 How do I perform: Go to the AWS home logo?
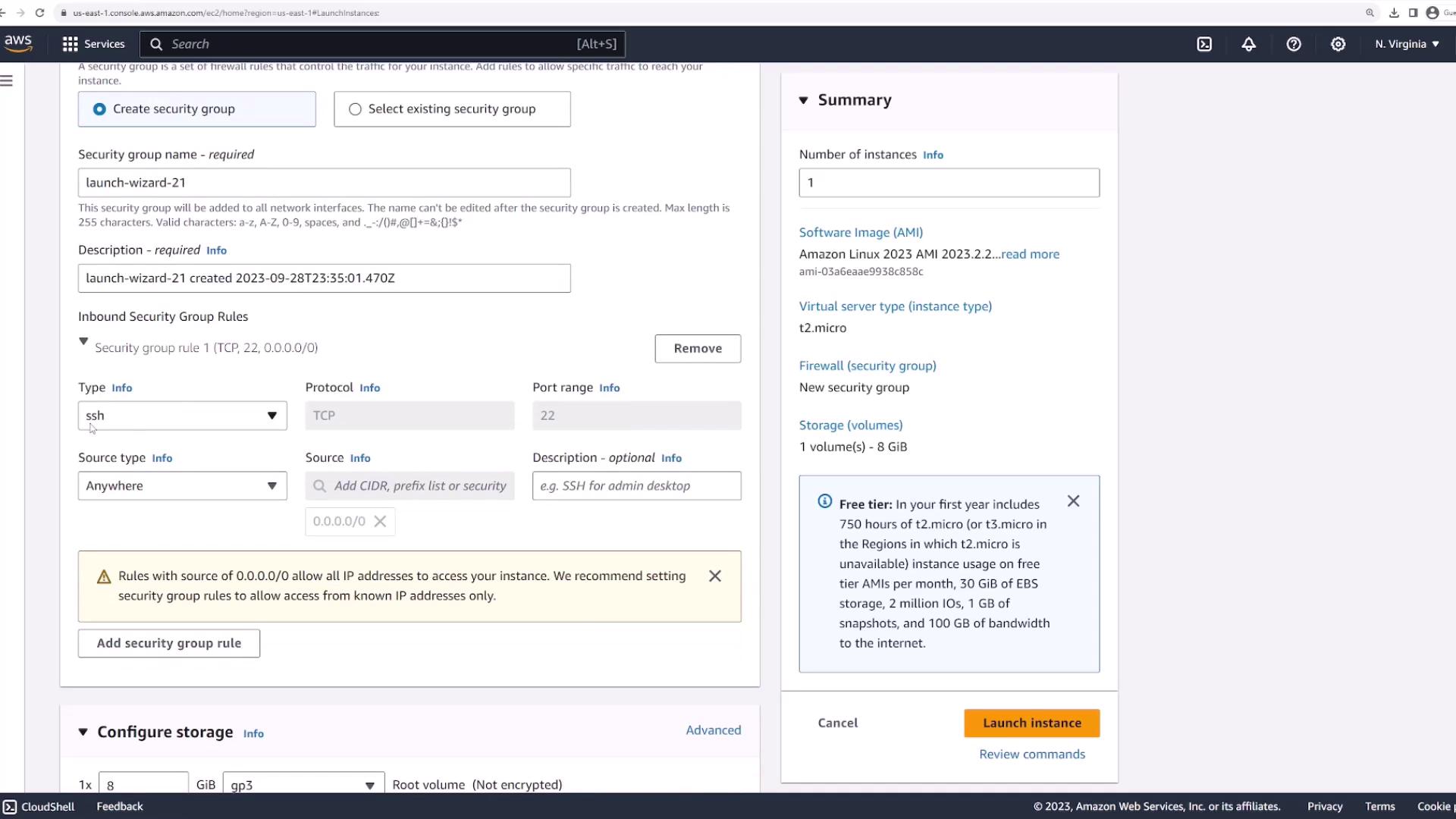[x=18, y=43]
